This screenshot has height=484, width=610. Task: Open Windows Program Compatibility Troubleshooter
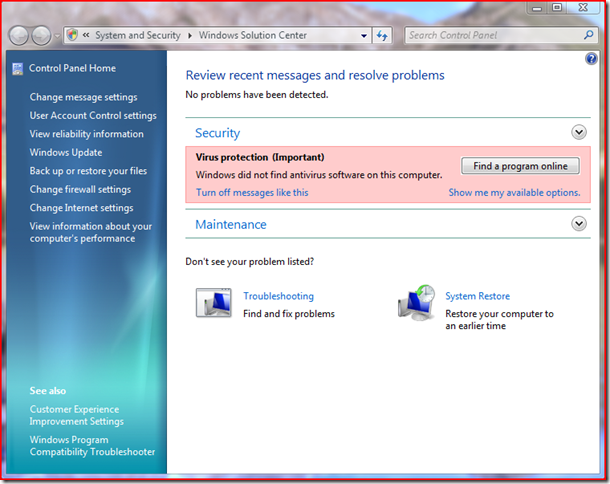tap(92, 445)
